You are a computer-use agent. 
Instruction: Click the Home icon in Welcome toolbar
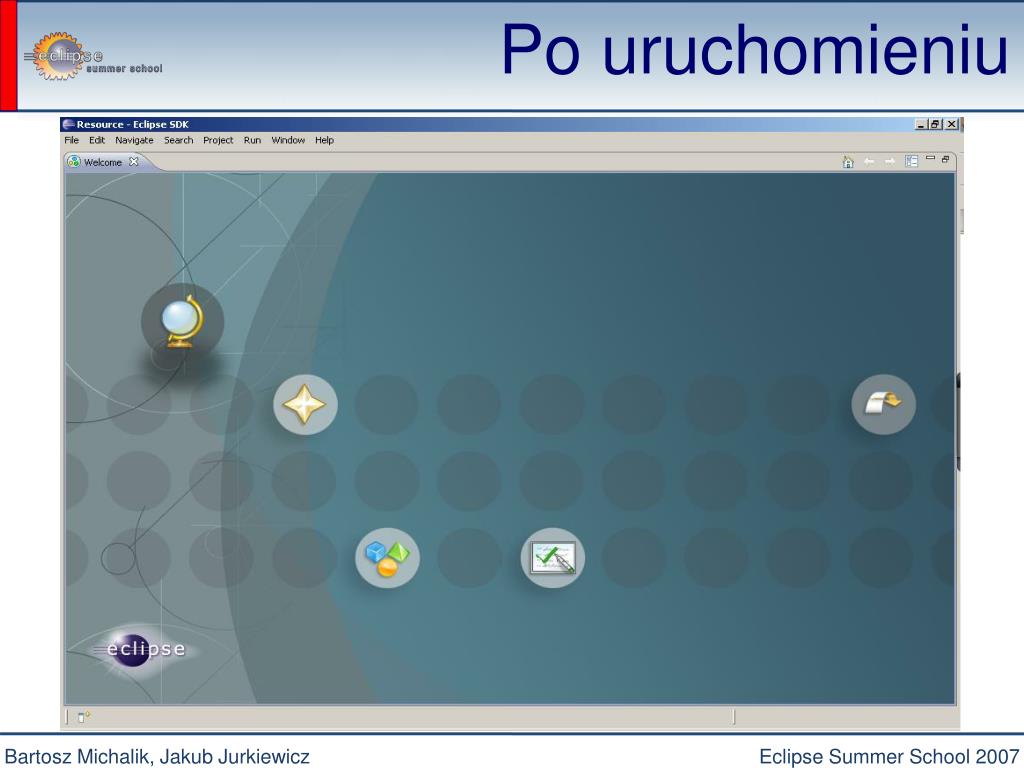[848, 161]
